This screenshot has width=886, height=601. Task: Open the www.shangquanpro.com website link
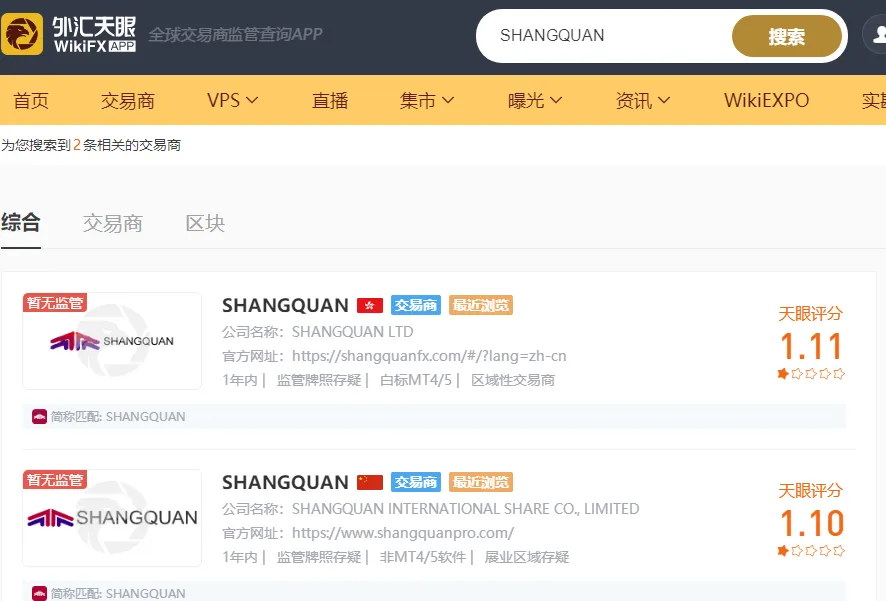(x=403, y=533)
